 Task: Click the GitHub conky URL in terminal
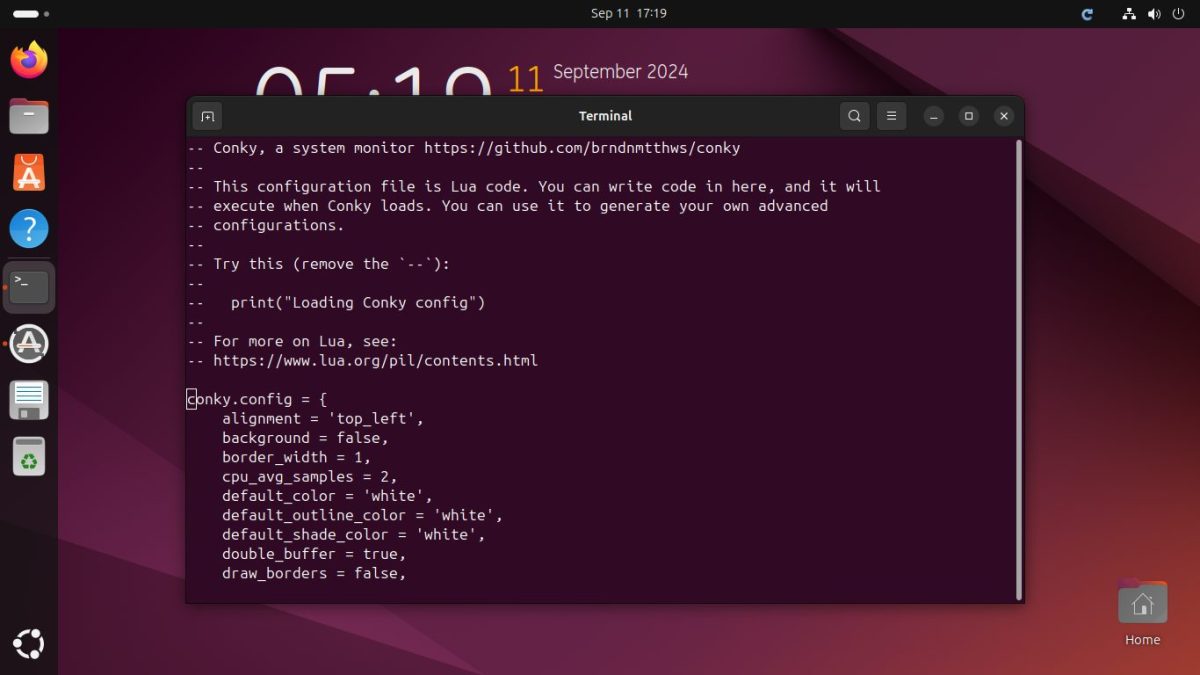582,148
